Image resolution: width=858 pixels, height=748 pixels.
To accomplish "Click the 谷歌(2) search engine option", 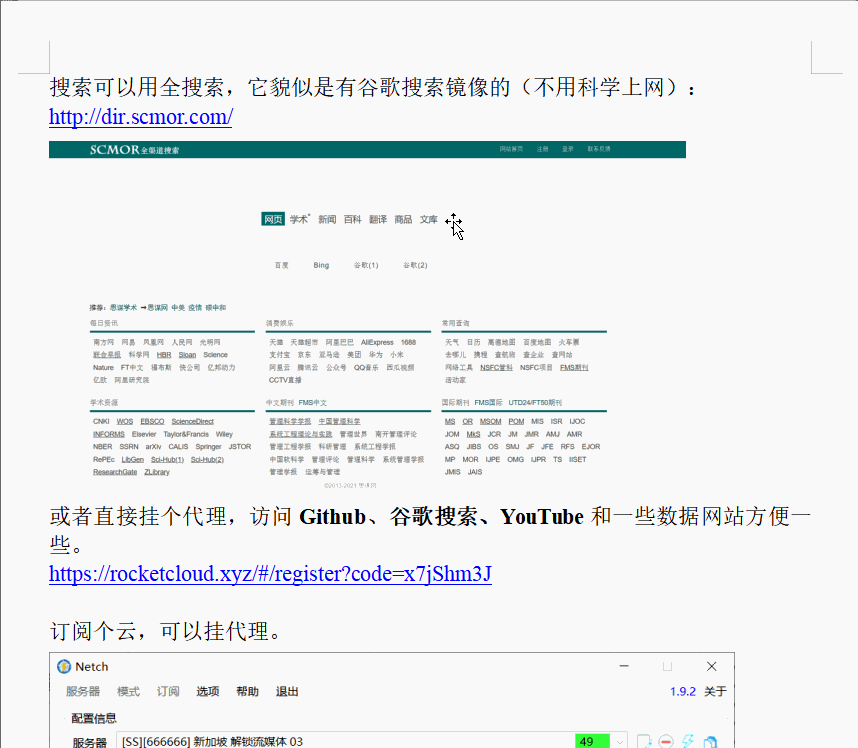I will click(x=415, y=265).
